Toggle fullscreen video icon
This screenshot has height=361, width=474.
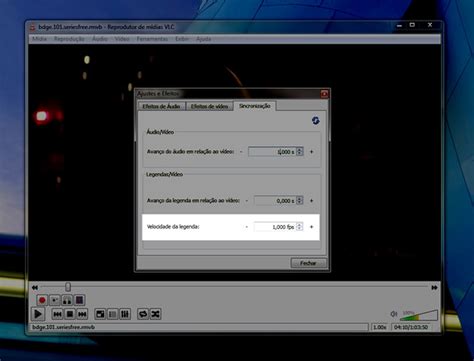click(100, 314)
